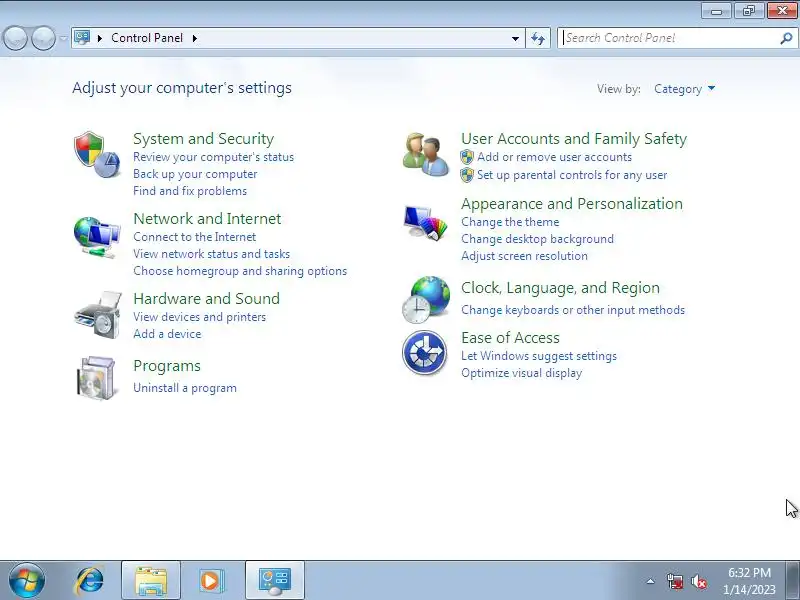Expand the arrow before Control Panel in the breadcrumb
The image size is (800, 600).
(100, 38)
